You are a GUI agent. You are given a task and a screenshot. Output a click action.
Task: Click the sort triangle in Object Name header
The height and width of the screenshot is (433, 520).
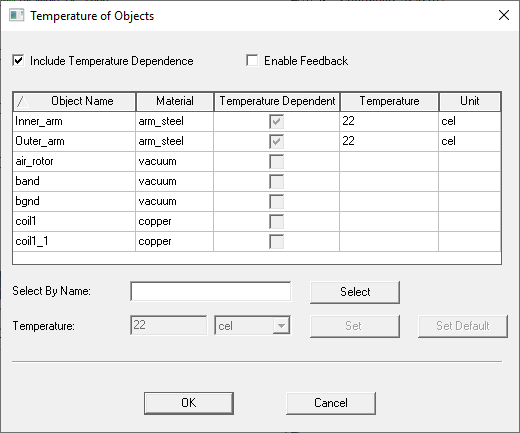point(22,102)
